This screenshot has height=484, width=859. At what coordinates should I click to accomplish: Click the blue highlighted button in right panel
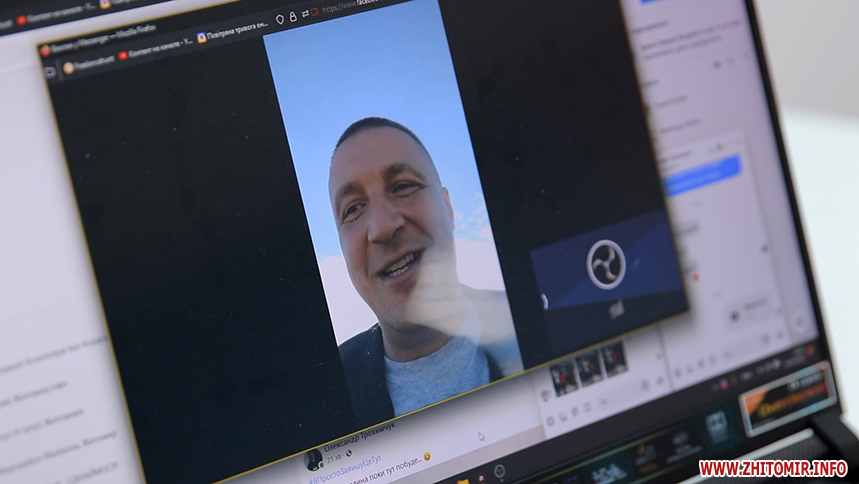tap(703, 176)
